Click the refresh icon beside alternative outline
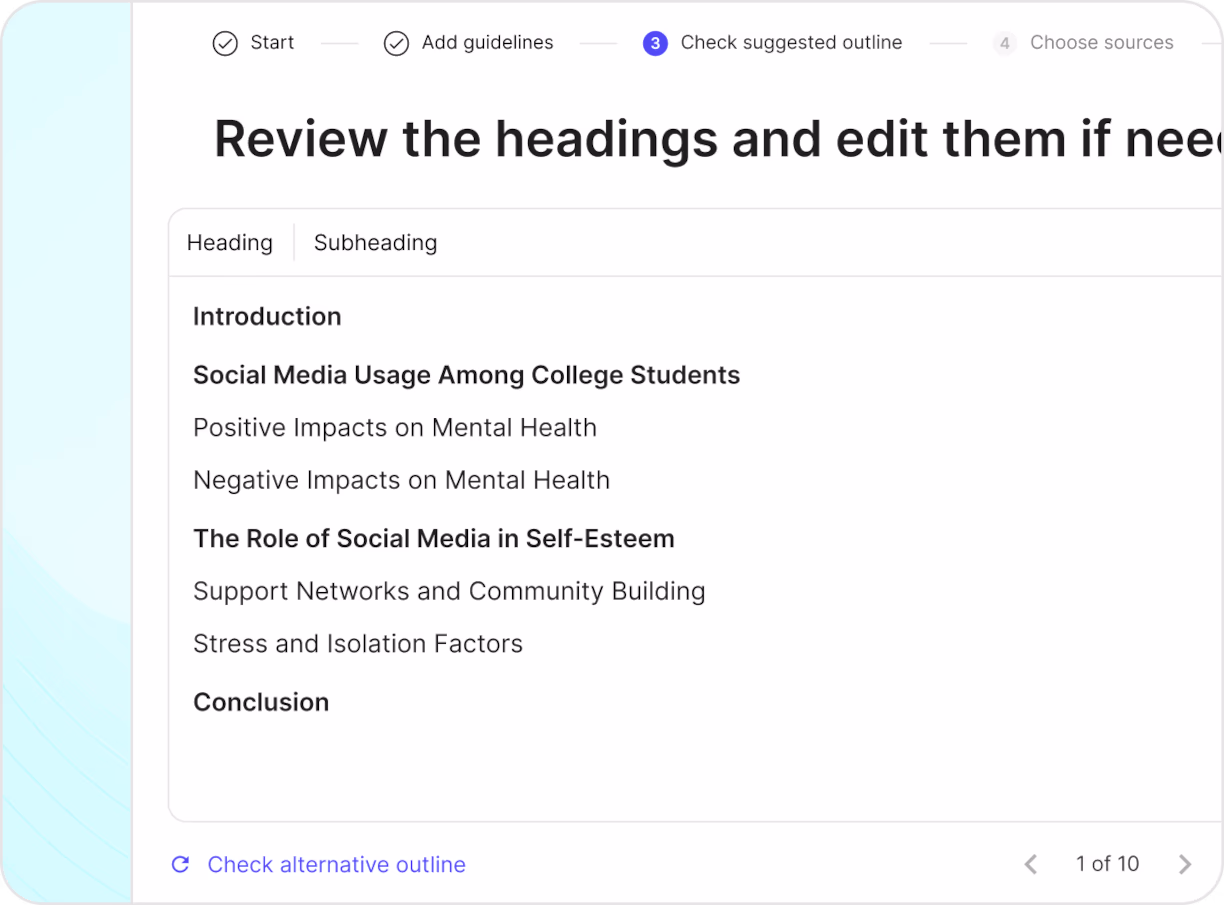This screenshot has height=905, width=1224. point(181,864)
